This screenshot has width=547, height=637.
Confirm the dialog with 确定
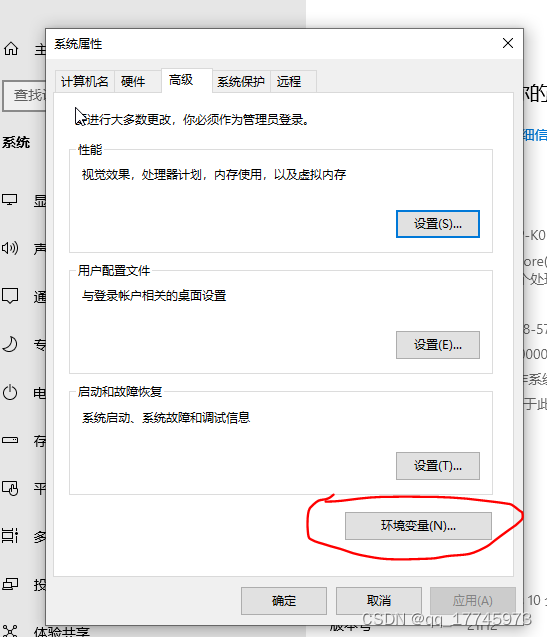pyautogui.click(x=284, y=600)
